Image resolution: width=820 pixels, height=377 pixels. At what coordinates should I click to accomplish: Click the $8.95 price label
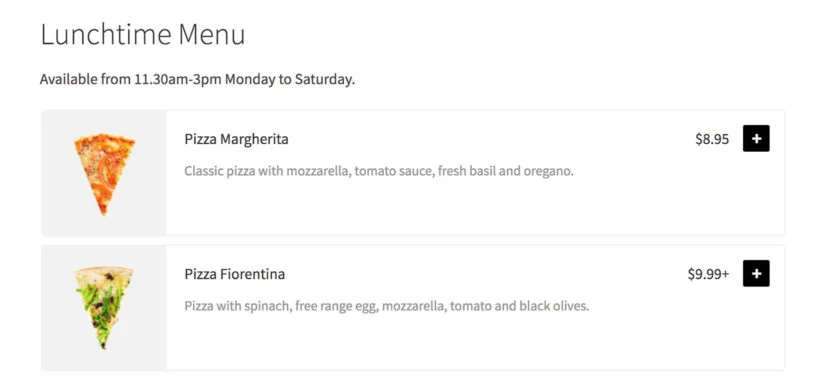pyautogui.click(x=712, y=139)
